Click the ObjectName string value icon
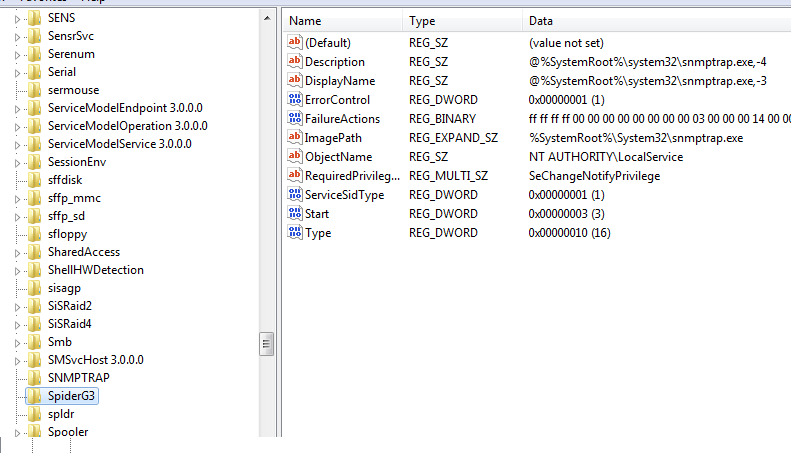Image resolution: width=791 pixels, height=453 pixels. (294, 156)
